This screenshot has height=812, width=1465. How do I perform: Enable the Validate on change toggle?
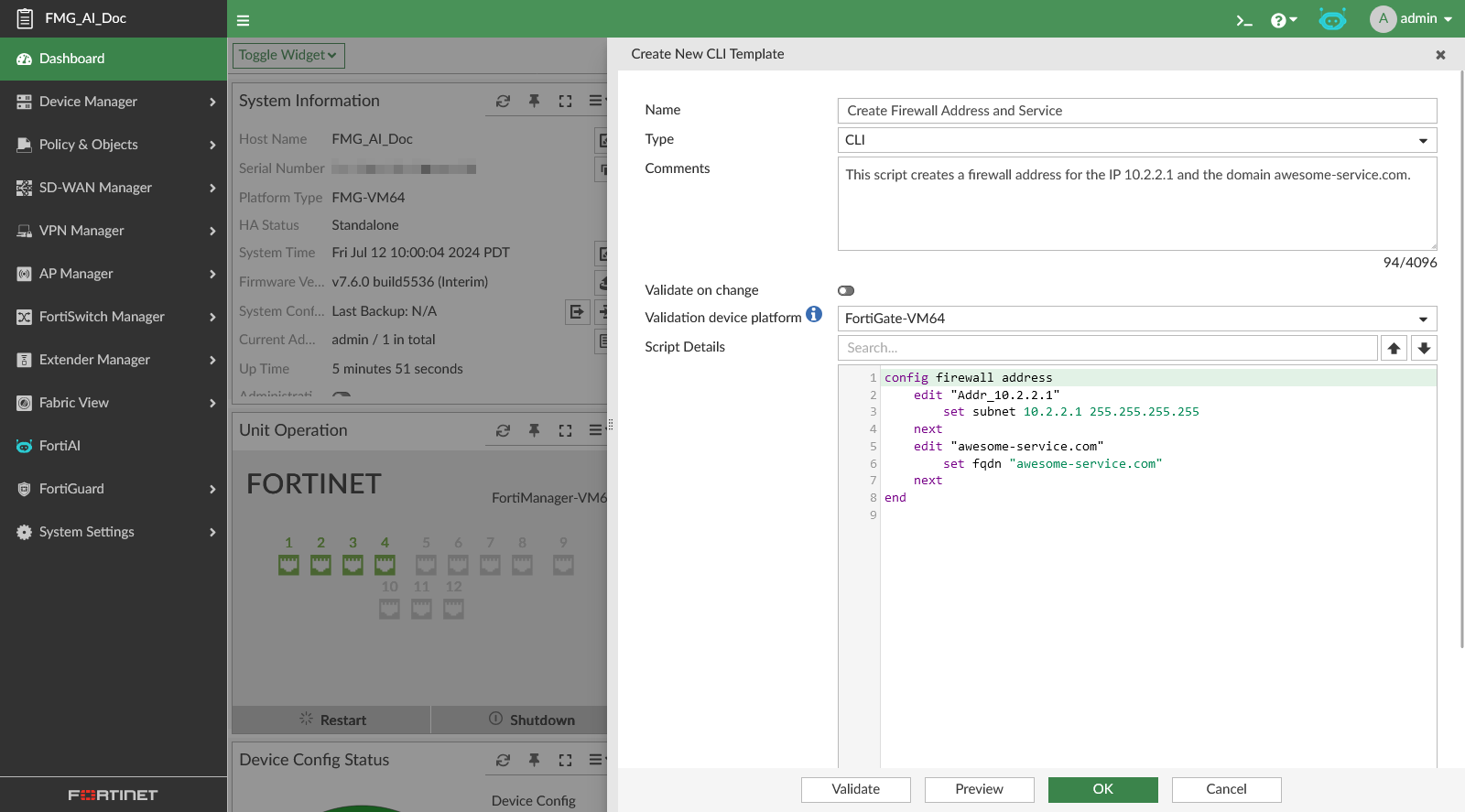pos(846,290)
